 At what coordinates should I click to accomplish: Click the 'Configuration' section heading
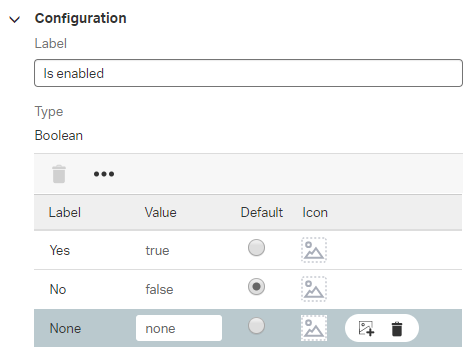[81, 18]
